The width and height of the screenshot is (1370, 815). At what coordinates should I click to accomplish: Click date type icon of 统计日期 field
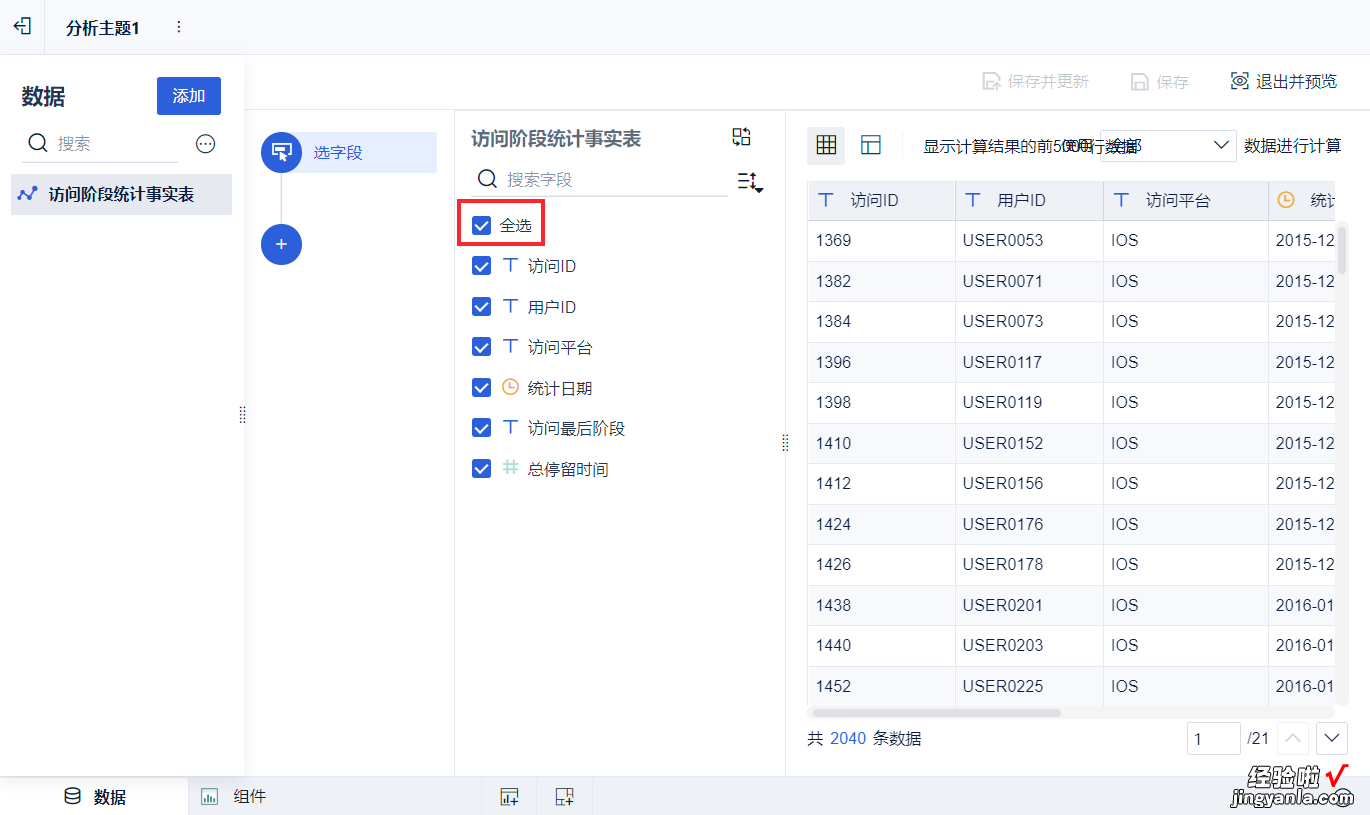(510, 387)
